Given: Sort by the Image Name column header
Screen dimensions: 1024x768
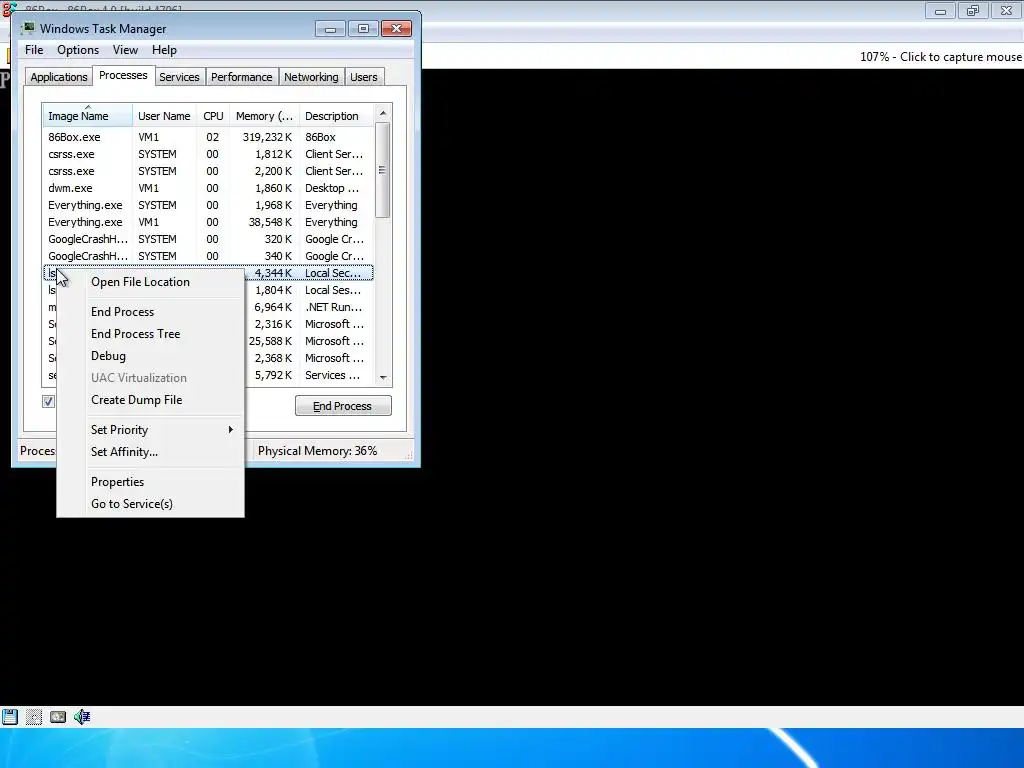Looking at the screenshot, I should click(x=87, y=116).
